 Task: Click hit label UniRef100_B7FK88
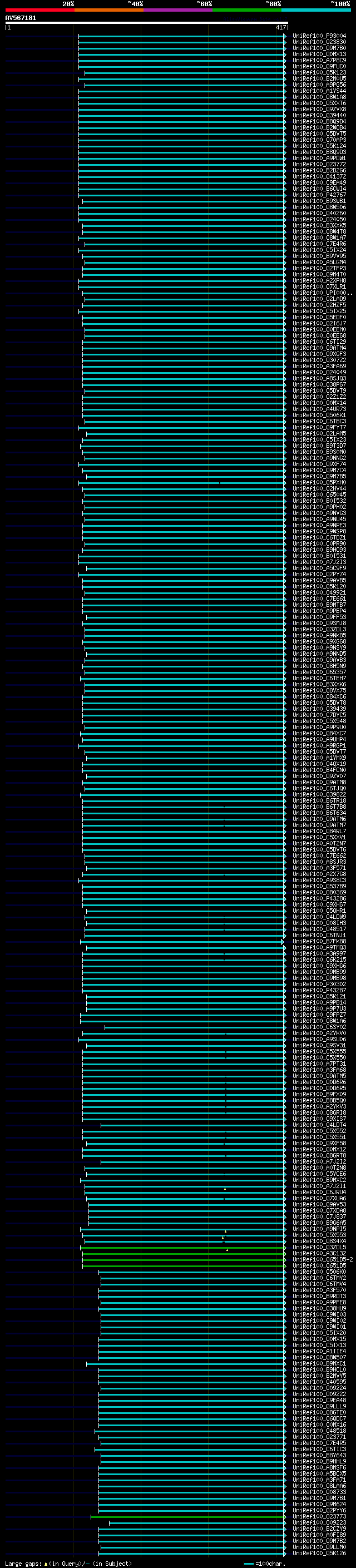click(319, 941)
